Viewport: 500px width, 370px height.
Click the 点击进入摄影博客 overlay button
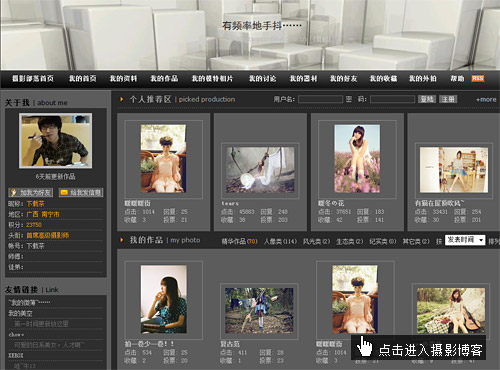coord(418,348)
